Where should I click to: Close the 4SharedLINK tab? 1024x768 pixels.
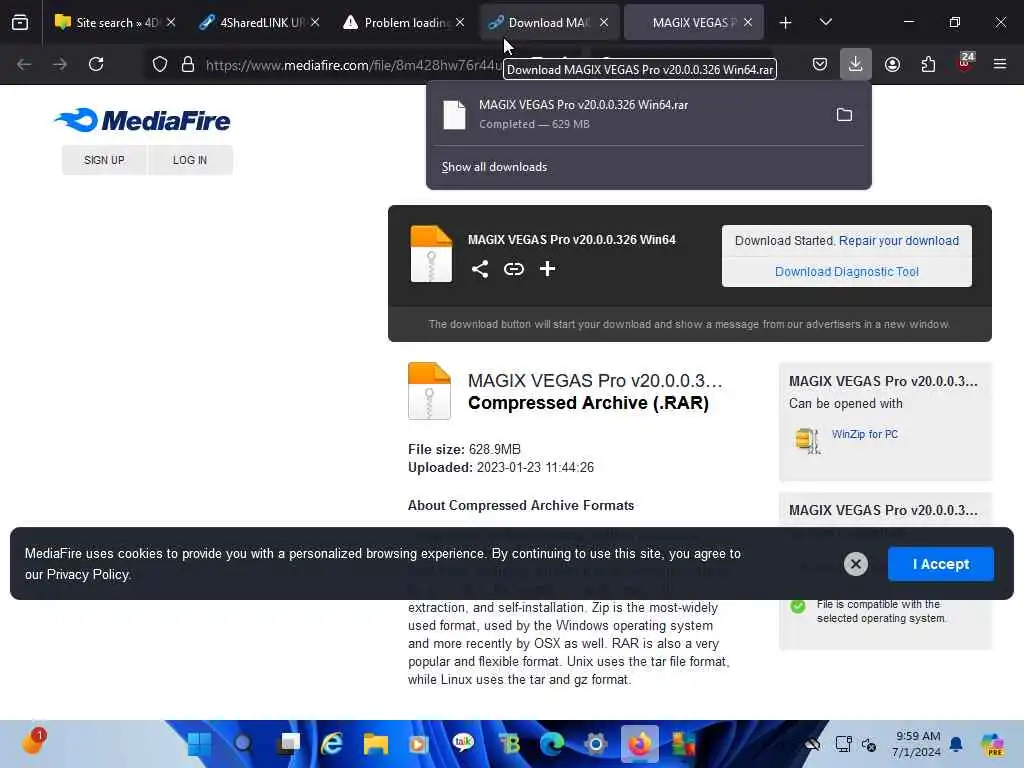(315, 23)
